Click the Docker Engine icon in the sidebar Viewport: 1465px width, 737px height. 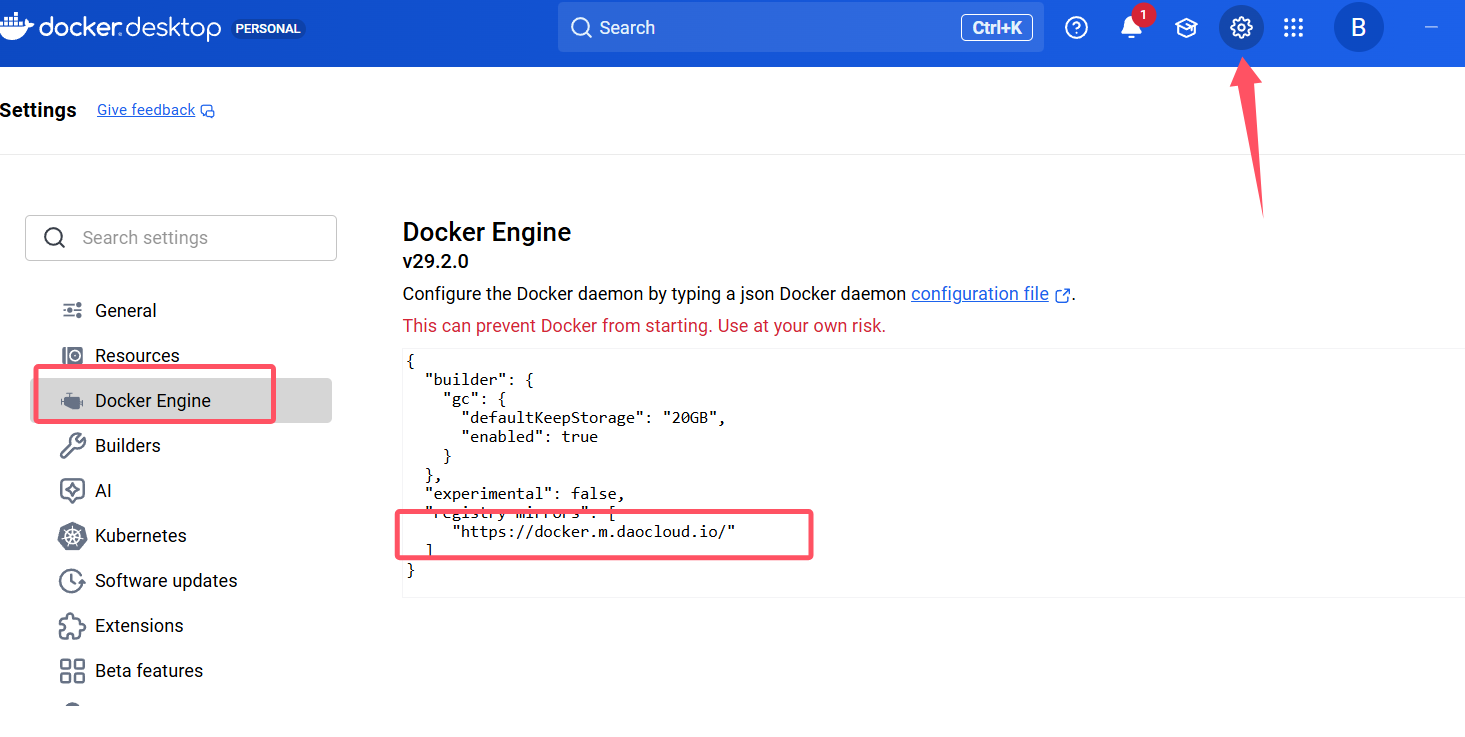coord(72,401)
